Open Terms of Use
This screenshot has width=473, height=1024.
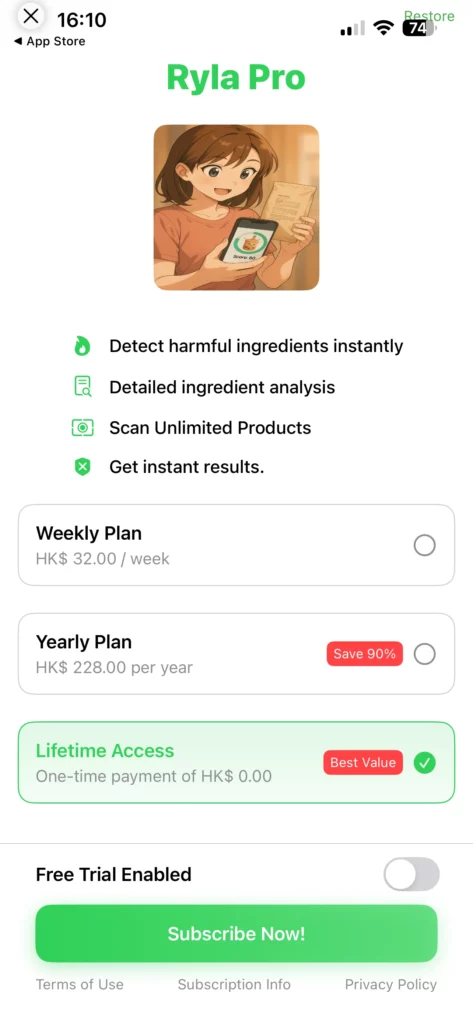pyautogui.click(x=80, y=984)
